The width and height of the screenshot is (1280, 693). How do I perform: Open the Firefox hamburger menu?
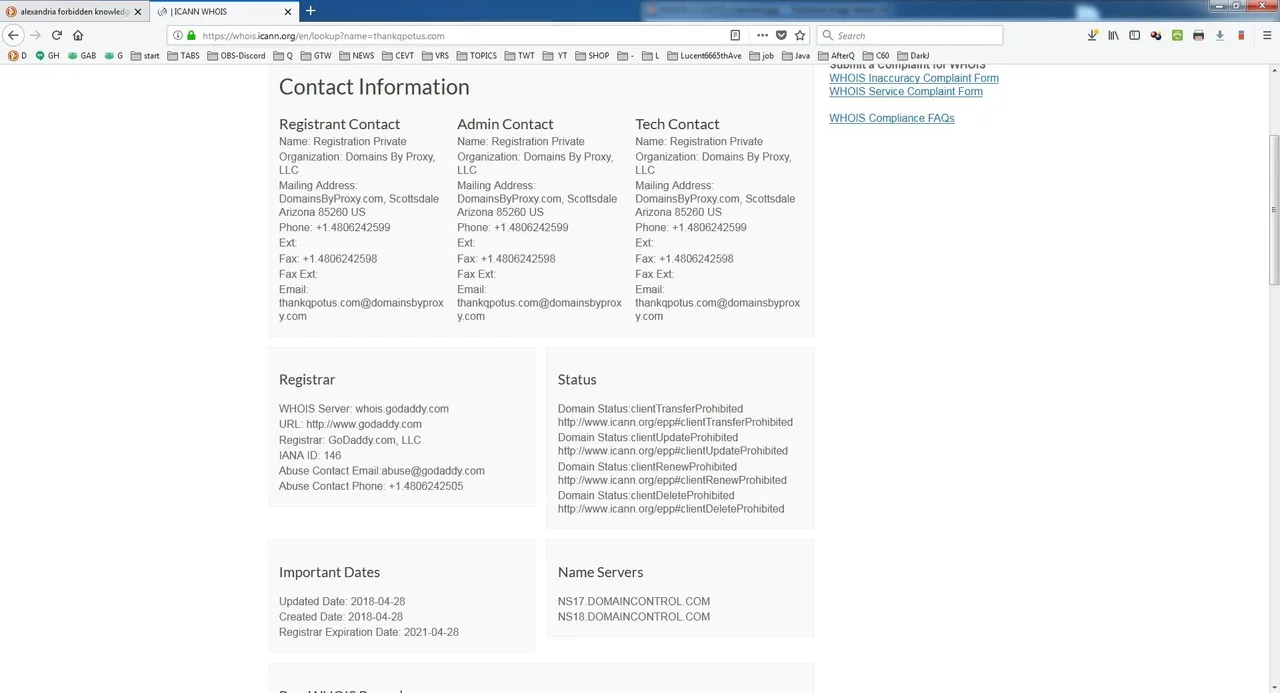point(1267,35)
